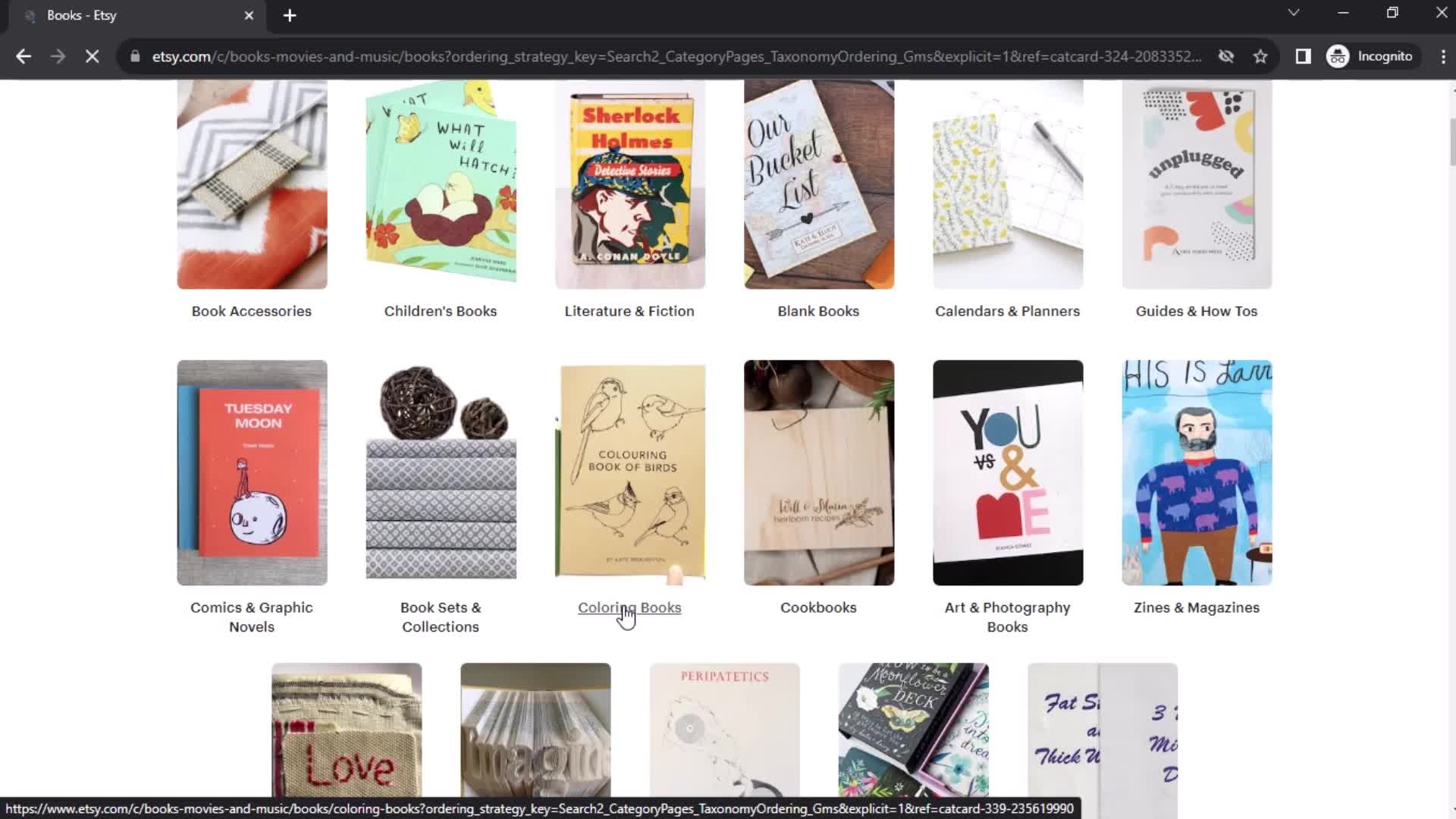This screenshot has height=819, width=1456.
Task: Click the bookmark star icon
Action: pyautogui.click(x=1261, y=56)
